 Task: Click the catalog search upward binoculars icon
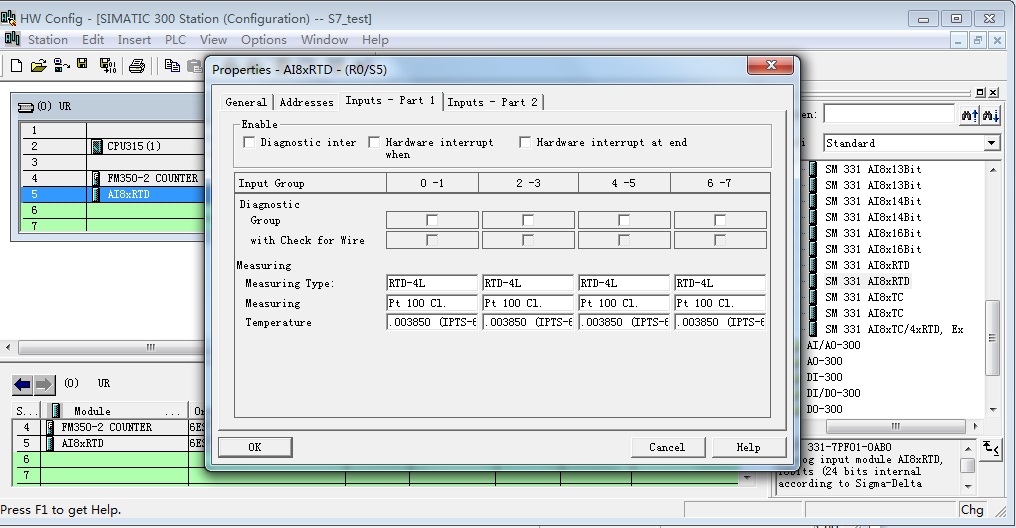click(x=969, y=115)
